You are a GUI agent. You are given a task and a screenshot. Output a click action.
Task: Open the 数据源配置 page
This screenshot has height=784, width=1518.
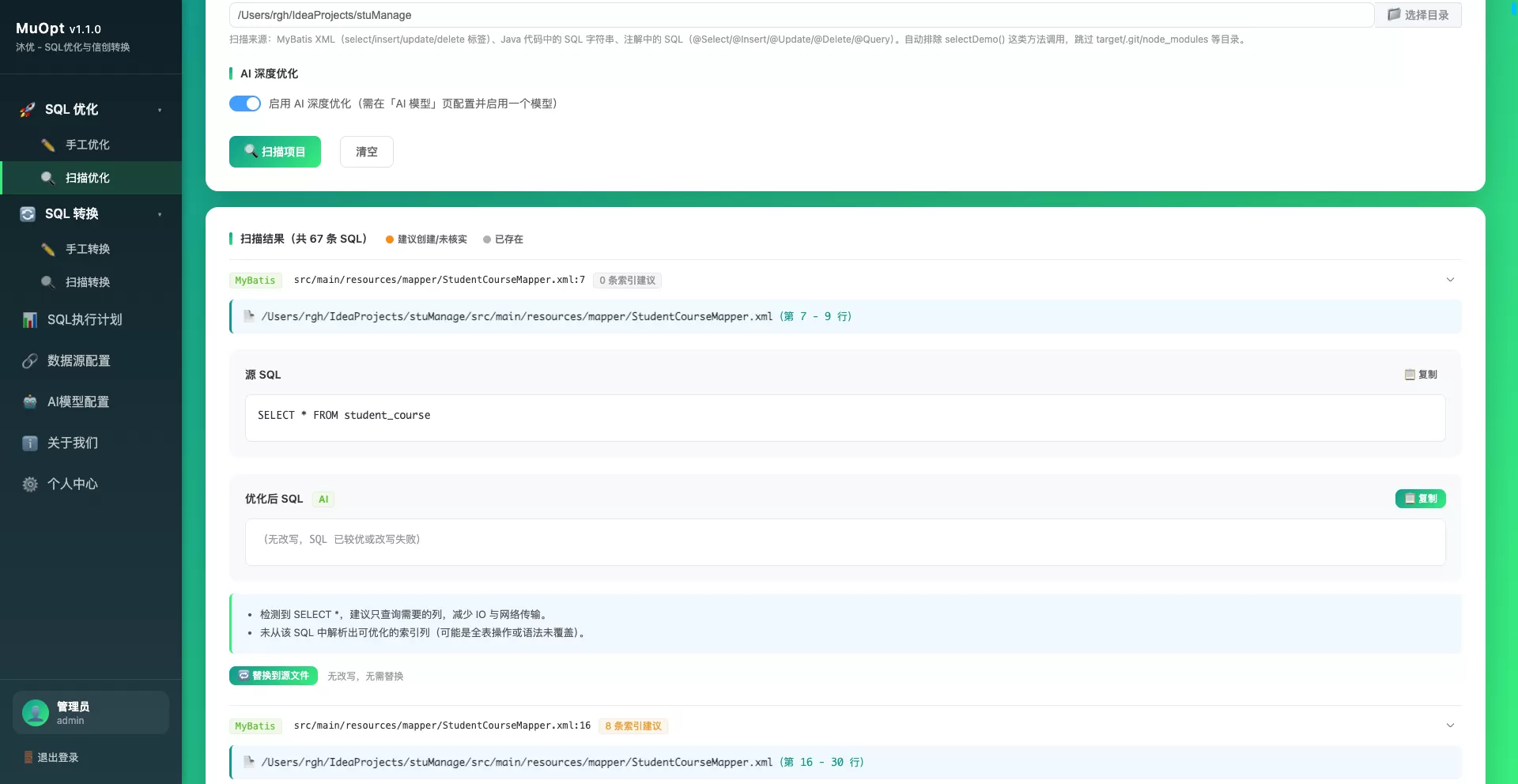91,361
